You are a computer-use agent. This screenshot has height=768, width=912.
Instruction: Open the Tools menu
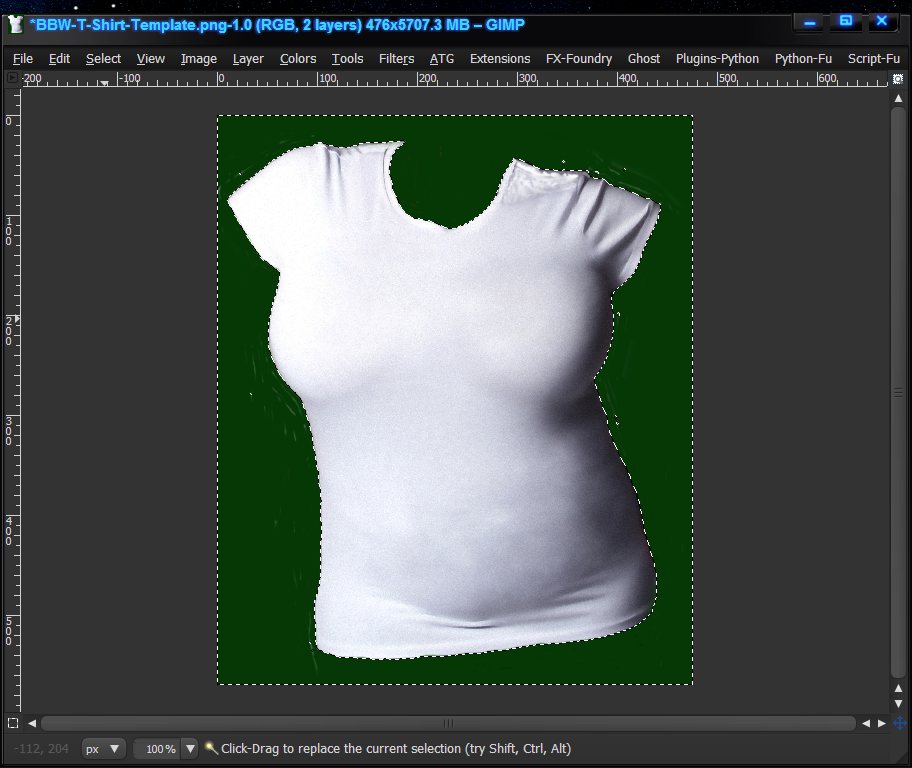[348, 59]
